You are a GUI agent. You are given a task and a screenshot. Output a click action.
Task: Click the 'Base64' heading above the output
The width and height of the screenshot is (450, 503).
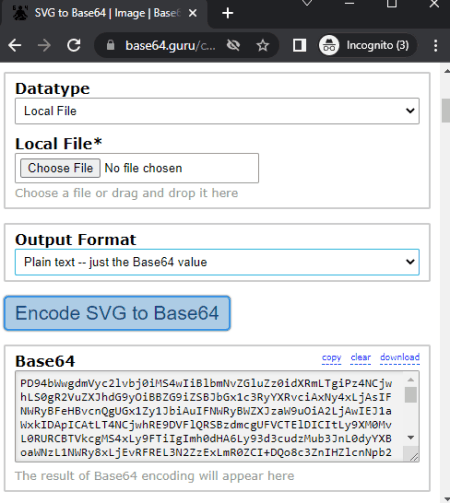45,361
